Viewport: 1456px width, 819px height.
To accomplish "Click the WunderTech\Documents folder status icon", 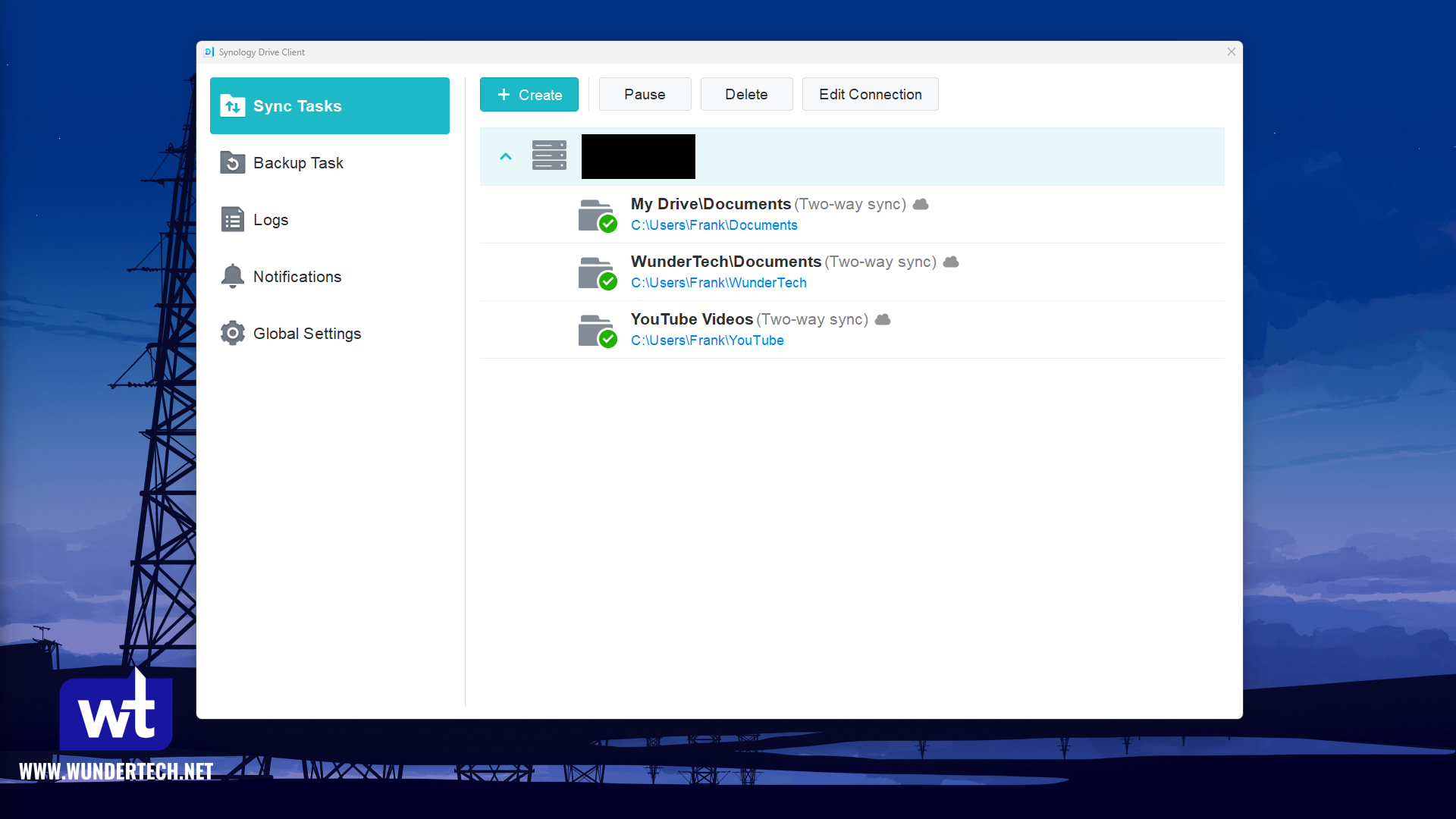I will click(598, 273).
